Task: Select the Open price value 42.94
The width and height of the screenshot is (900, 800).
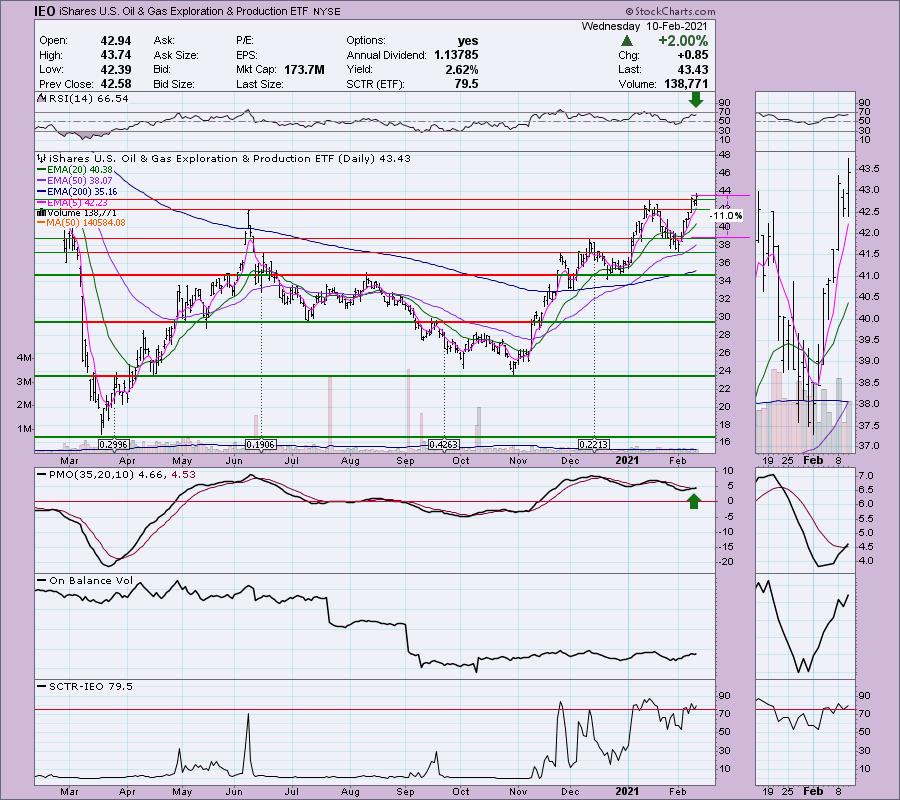Action: point(115,41)
